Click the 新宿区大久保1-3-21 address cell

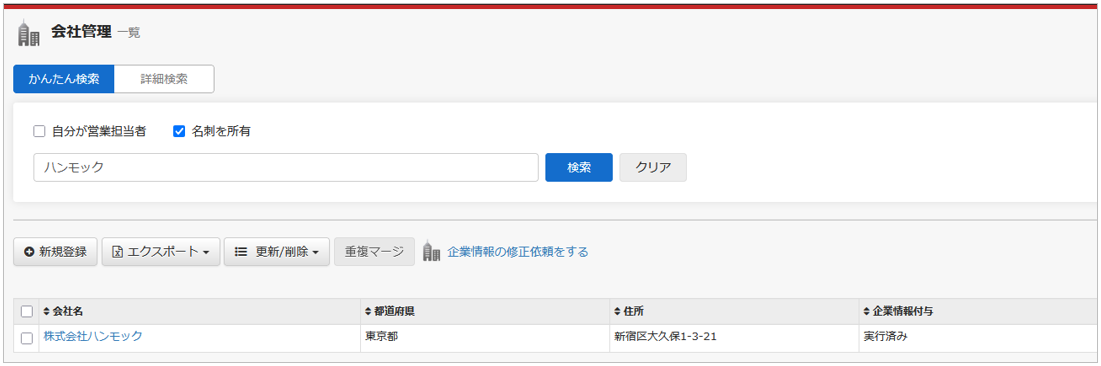(733, 338)
